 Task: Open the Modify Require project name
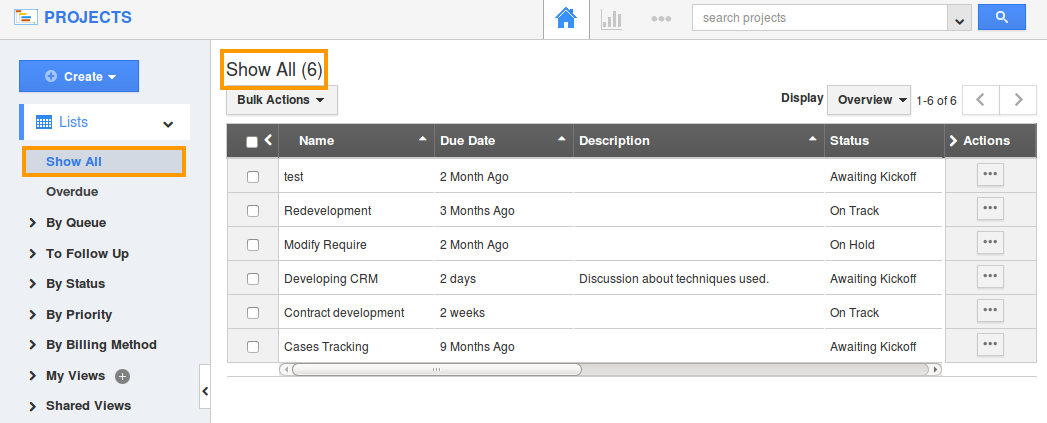click(325, 245)
